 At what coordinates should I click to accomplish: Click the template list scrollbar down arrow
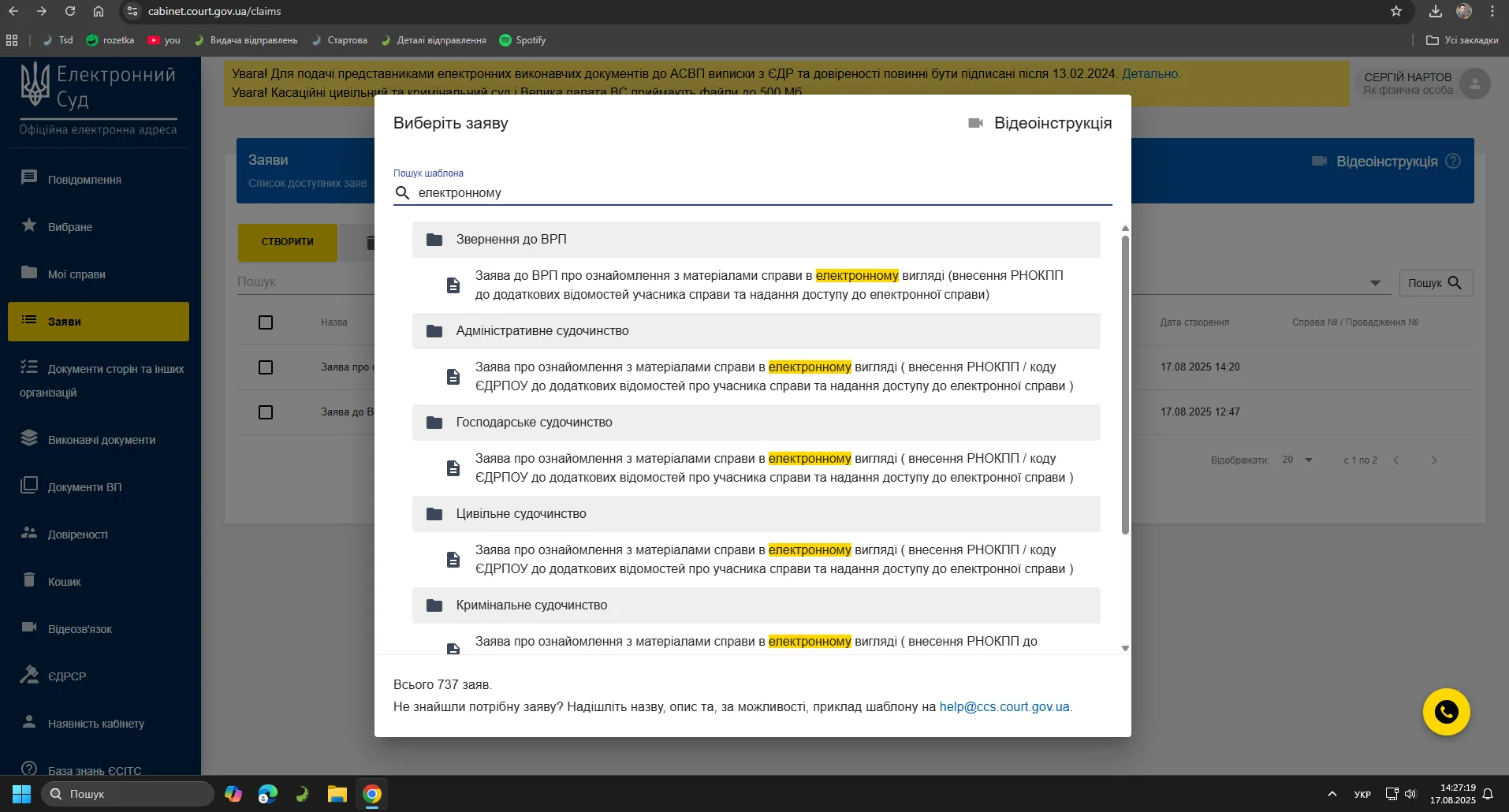tap(1125, 648)
